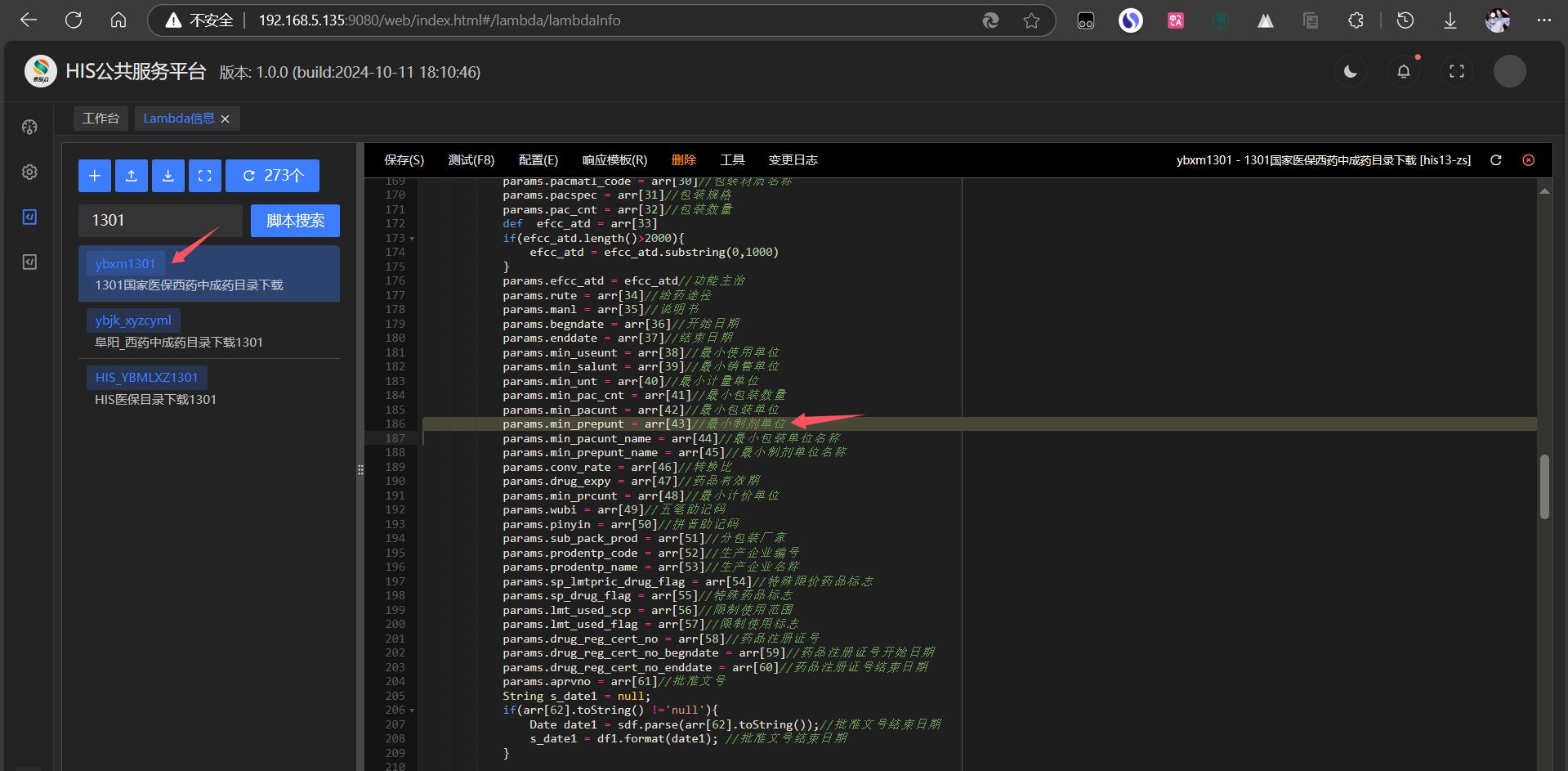Toggle app fullscreen in the header
Screen dimensions: 1568x771
click(1457, 71)
